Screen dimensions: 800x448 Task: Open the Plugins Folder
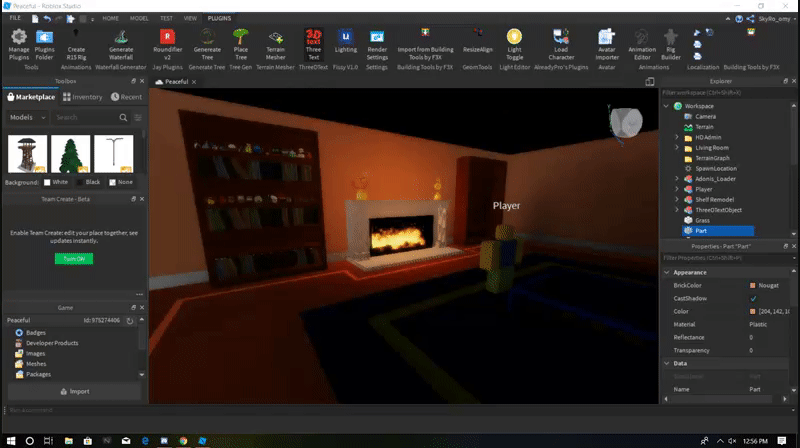click(x=44, y=45)
